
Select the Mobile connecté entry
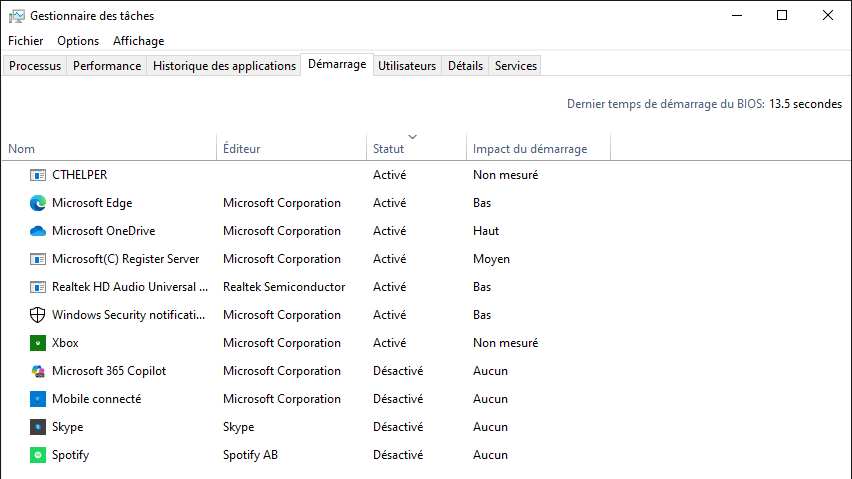point(96,399)
